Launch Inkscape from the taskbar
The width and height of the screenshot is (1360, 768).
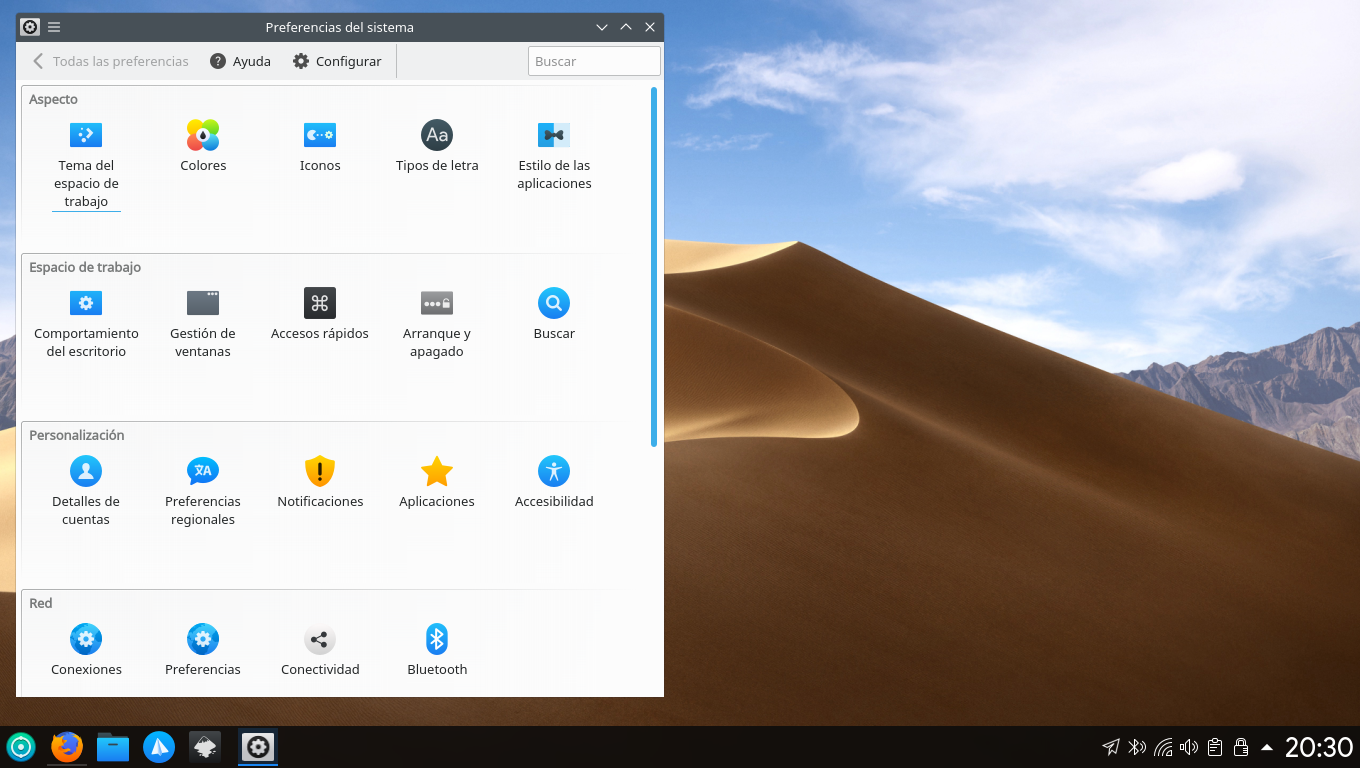tap(205, 747)
